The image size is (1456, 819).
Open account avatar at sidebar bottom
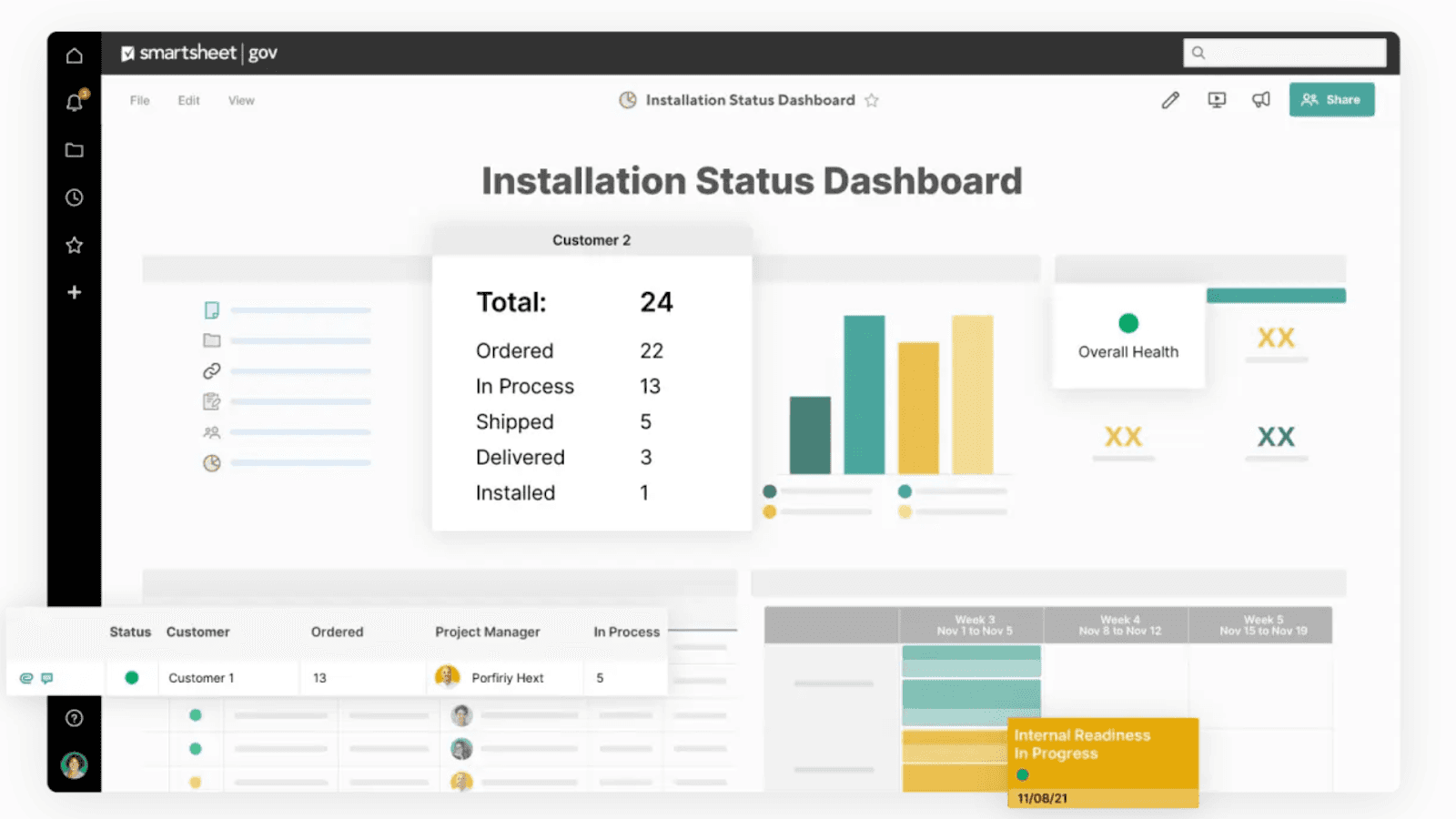point(75,765)
